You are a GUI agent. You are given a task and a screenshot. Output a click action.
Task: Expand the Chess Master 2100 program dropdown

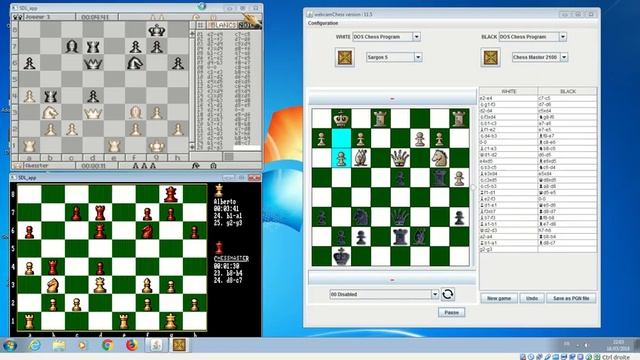coord(564,57)
